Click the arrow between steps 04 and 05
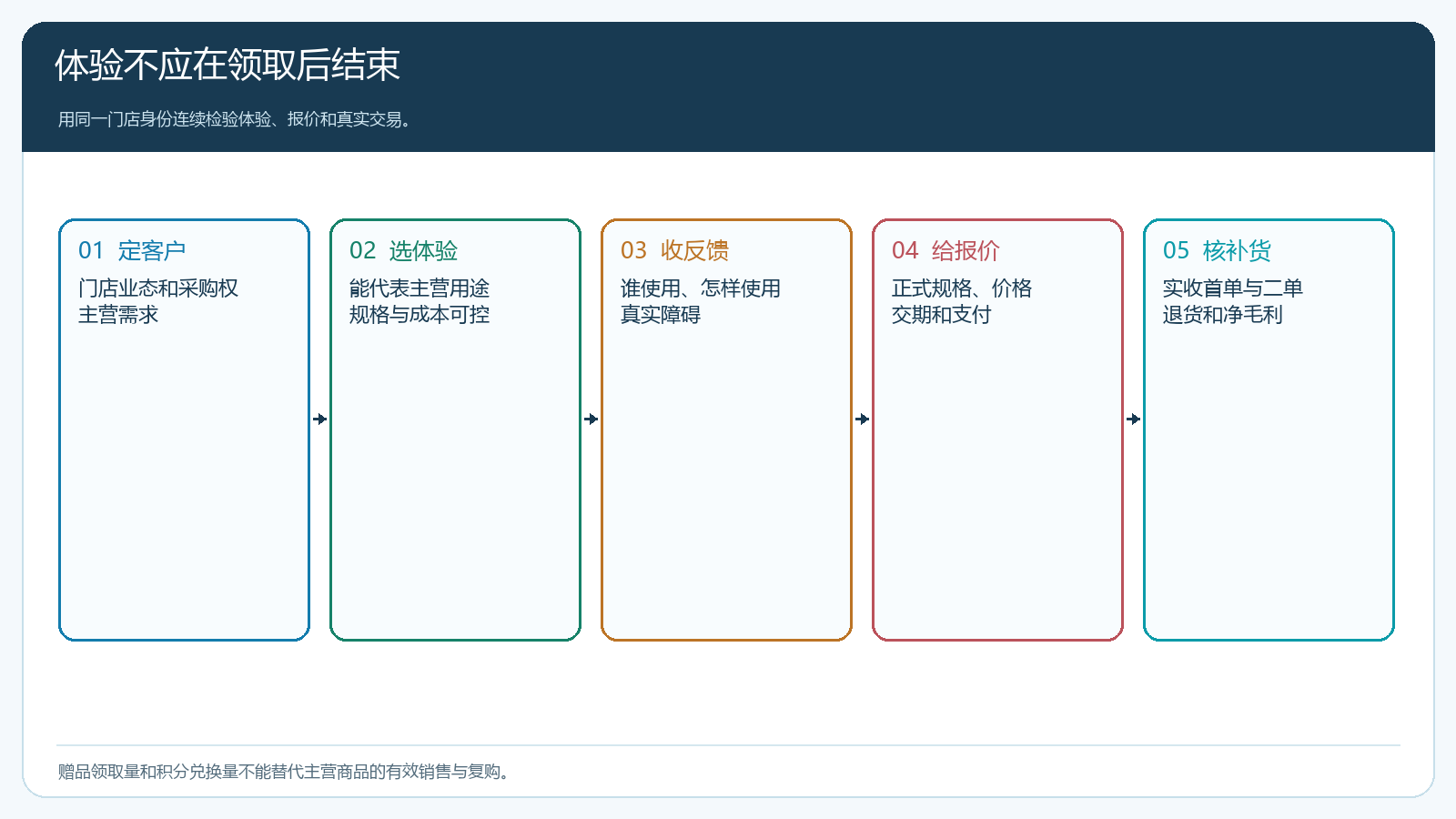Viewport: 1456px width, 819px height. tap(1133, 419)
